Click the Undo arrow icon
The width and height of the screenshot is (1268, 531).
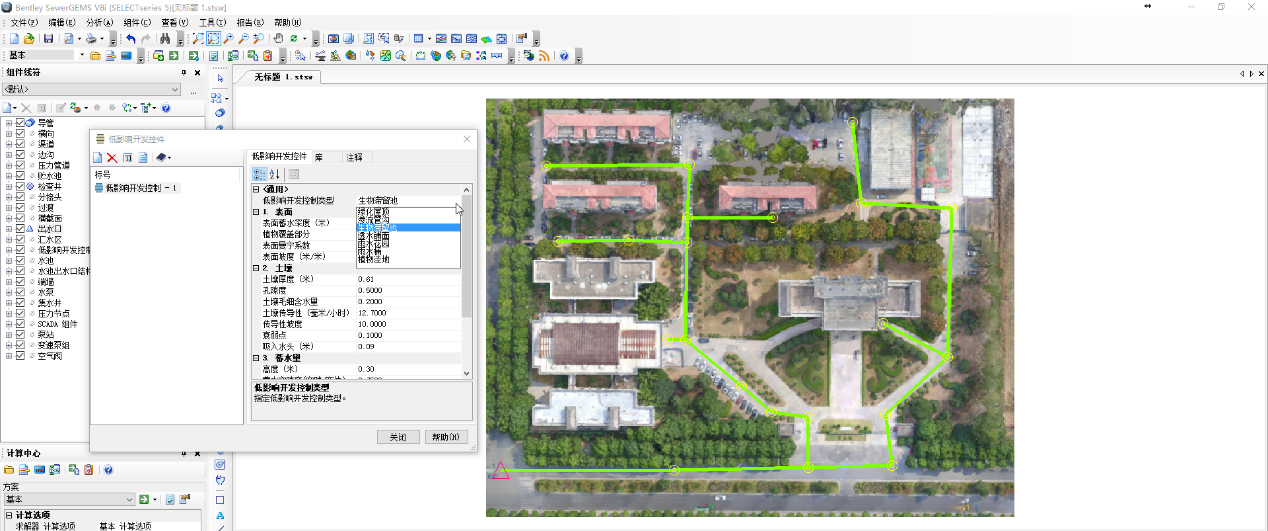[x=130, y=39]
